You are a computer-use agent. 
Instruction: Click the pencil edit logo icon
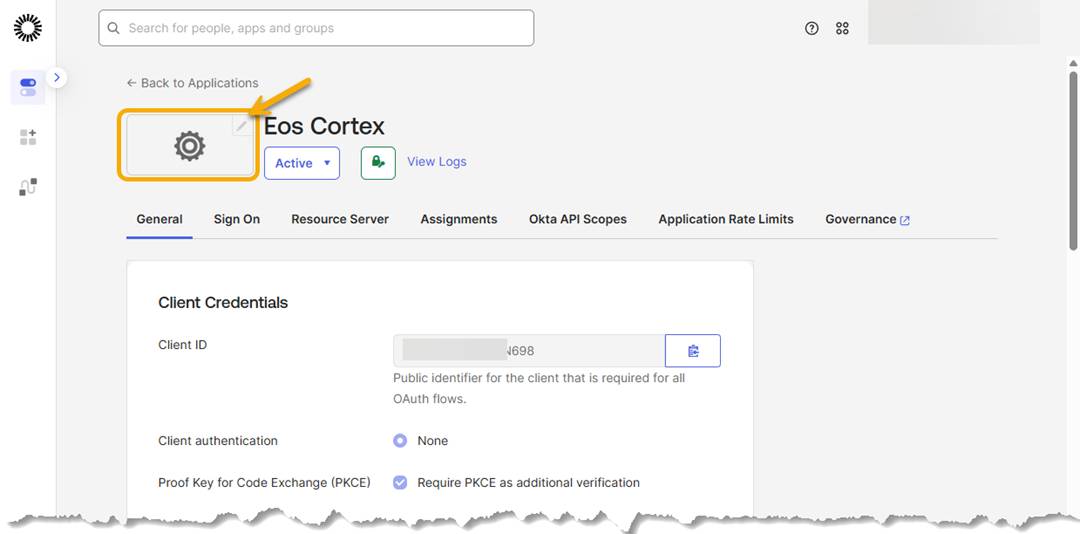pos(241,125)
